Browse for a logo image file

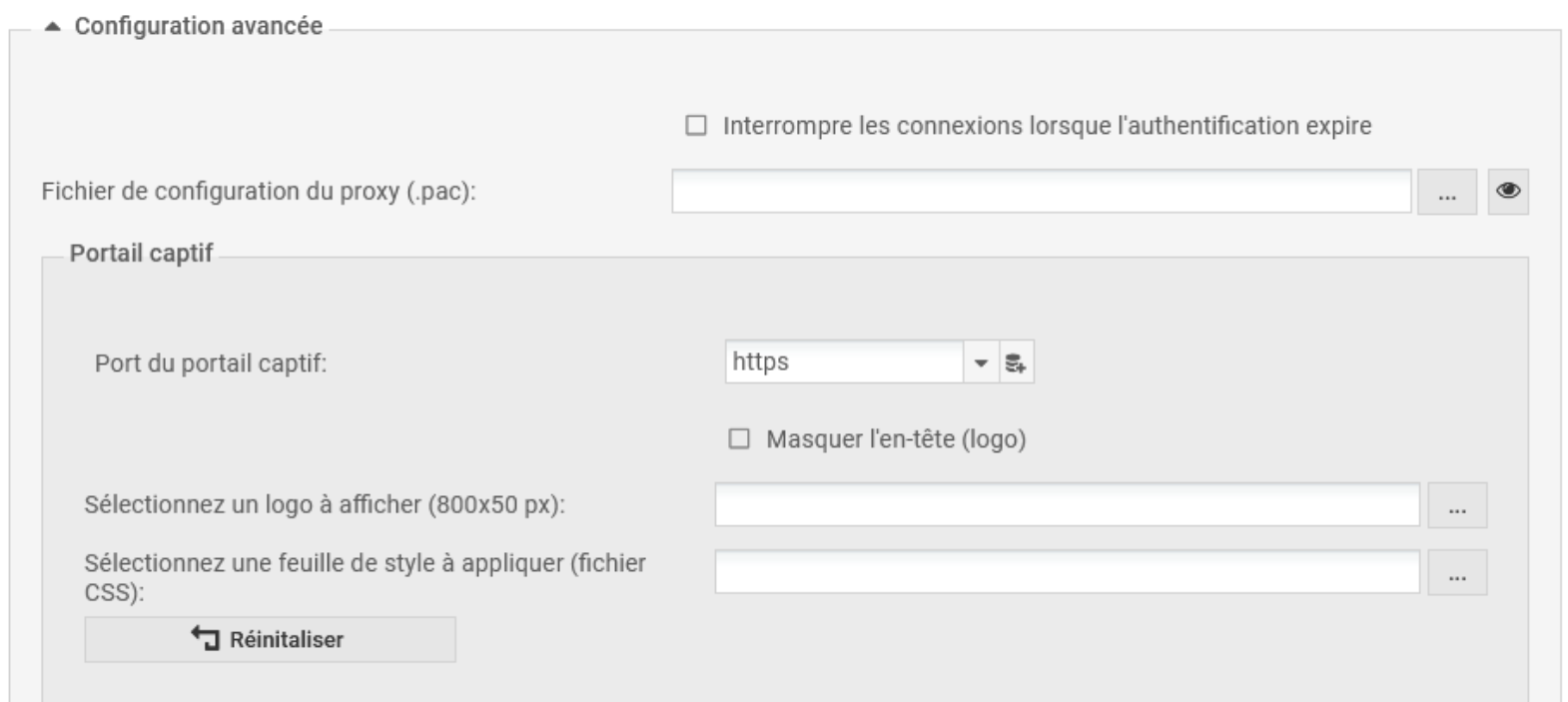pyautogui.click(x=1457, y=505)
